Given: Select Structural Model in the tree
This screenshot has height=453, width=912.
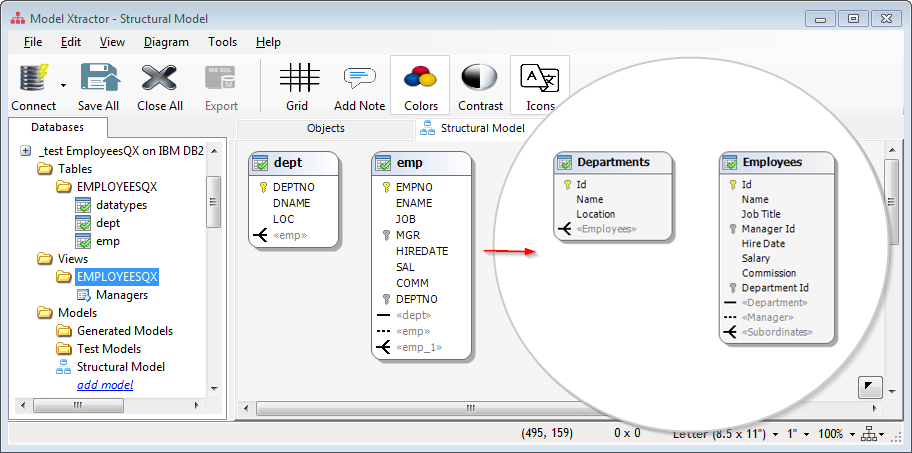Looking at the screenshot, I should click(x=120, y=367).
